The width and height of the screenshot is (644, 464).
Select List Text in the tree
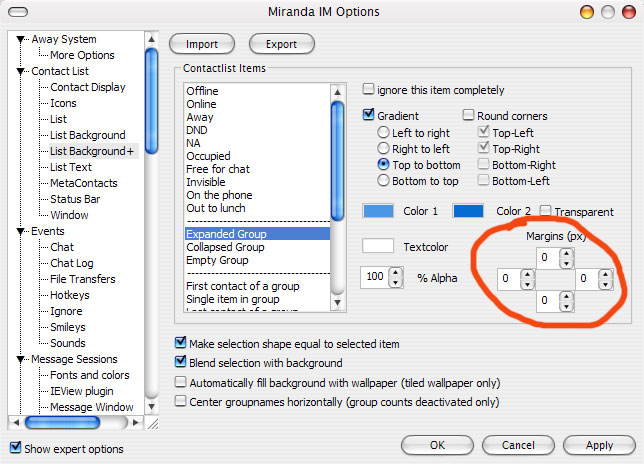click(x=71, y=167)
